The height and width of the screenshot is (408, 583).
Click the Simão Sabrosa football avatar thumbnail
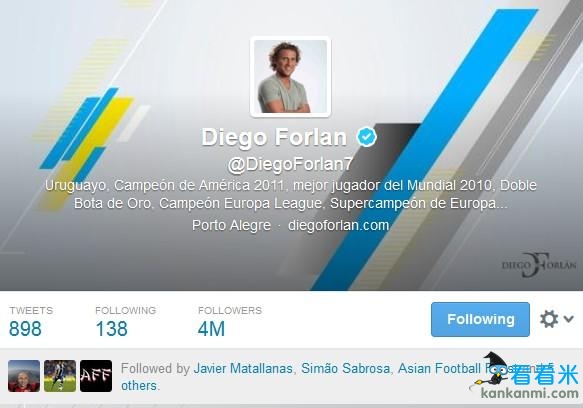pos(60,376)
